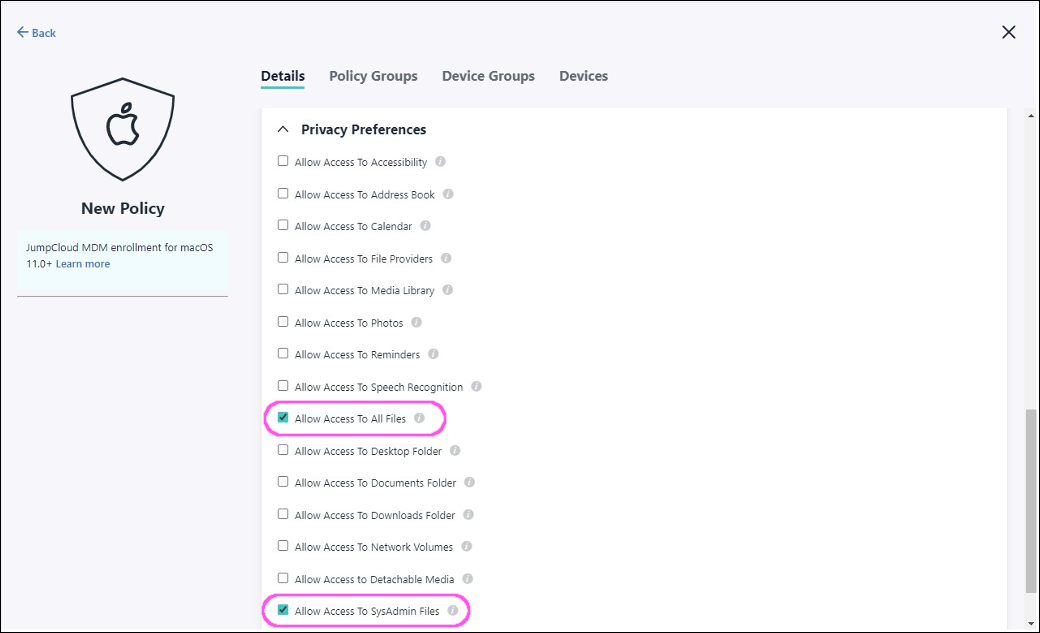
Task: Enable Allow Access To Desktop Folder
Action: coord(283,450)
